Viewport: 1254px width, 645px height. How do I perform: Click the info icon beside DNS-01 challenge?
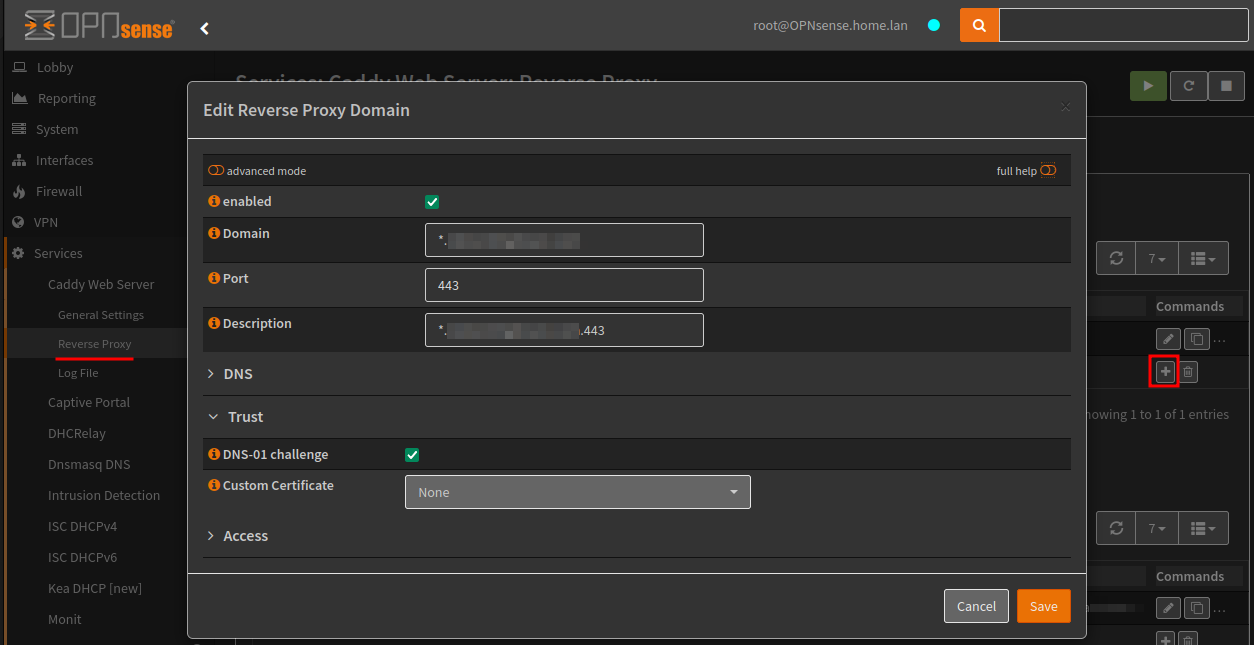click(x=213, y=454)
